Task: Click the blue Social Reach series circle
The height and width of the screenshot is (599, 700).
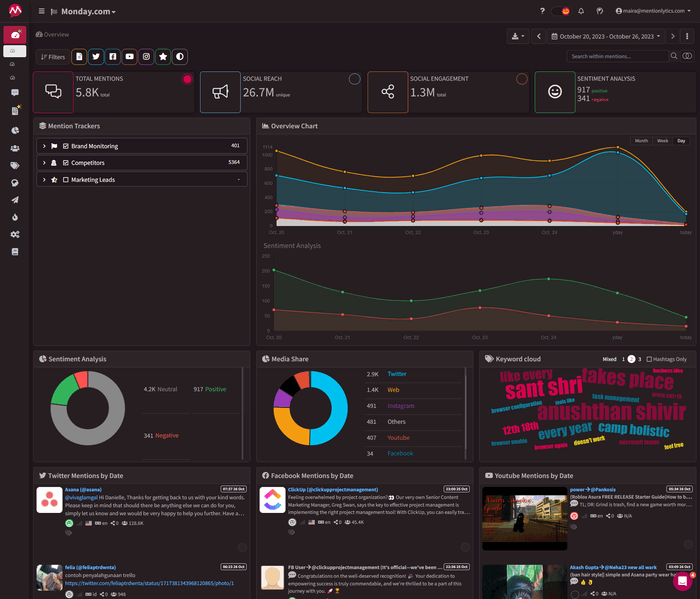Action: 354,79
